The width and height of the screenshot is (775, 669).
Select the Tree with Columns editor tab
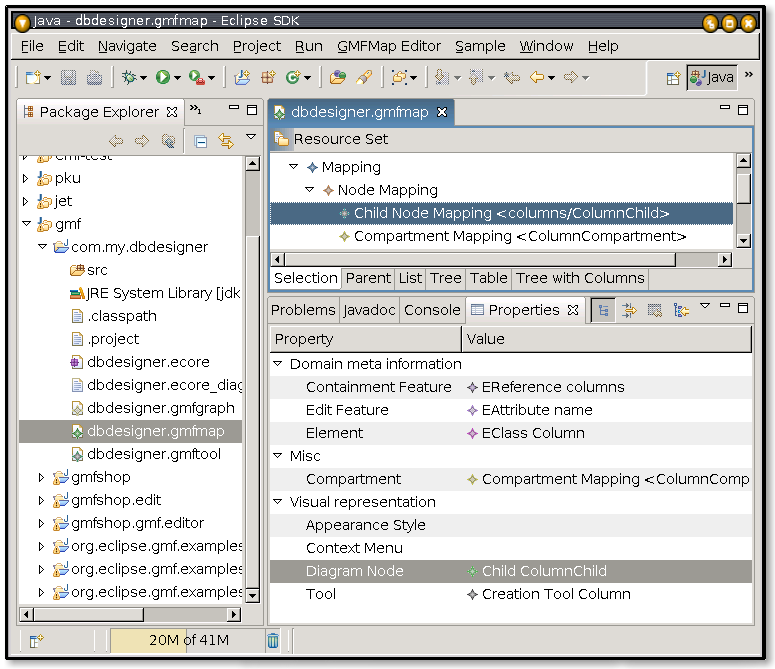[579, 278]
